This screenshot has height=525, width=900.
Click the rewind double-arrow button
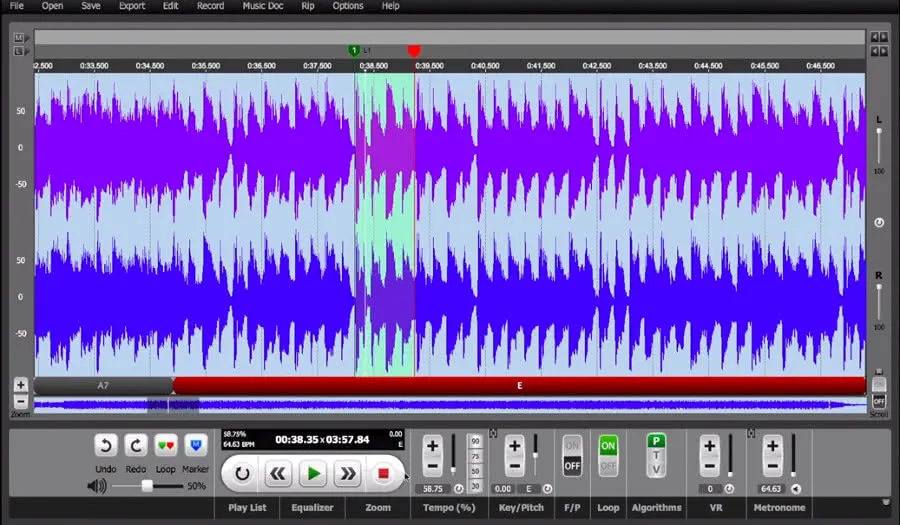278,474
